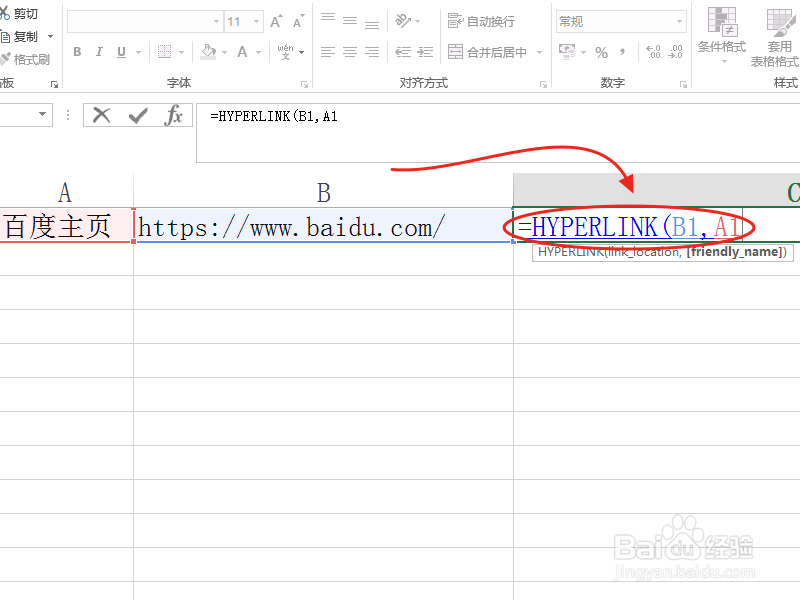Screen dimensions: 800x600
Task: Toggle bold formatting
Action: [77, 52]
